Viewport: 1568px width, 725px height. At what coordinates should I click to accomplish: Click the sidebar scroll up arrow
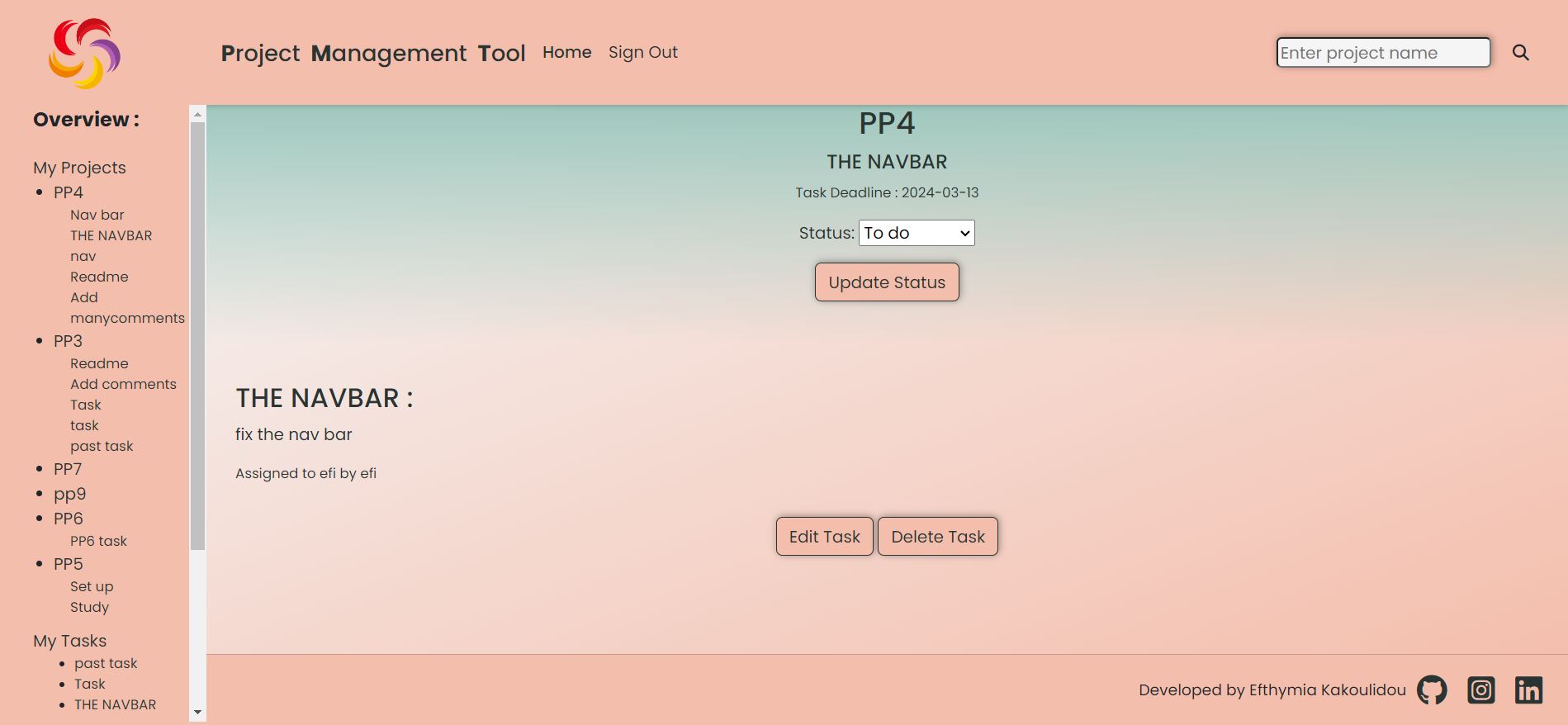click(197, 113)
